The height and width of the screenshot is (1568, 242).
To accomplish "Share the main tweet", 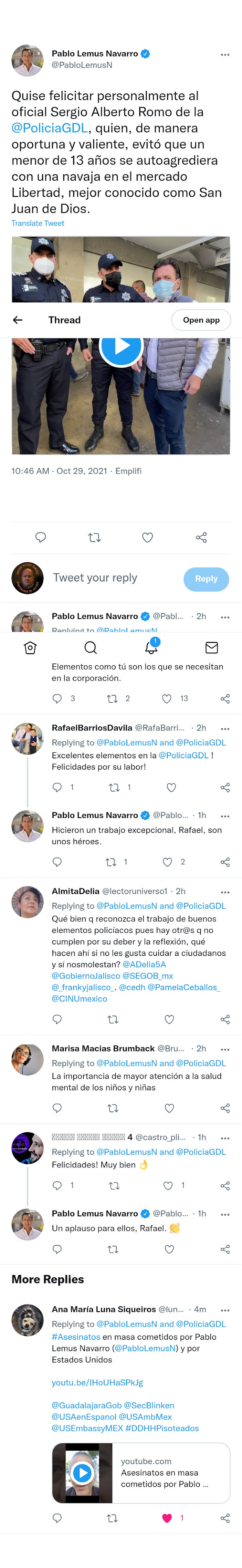I will click(x=201, y=537).
